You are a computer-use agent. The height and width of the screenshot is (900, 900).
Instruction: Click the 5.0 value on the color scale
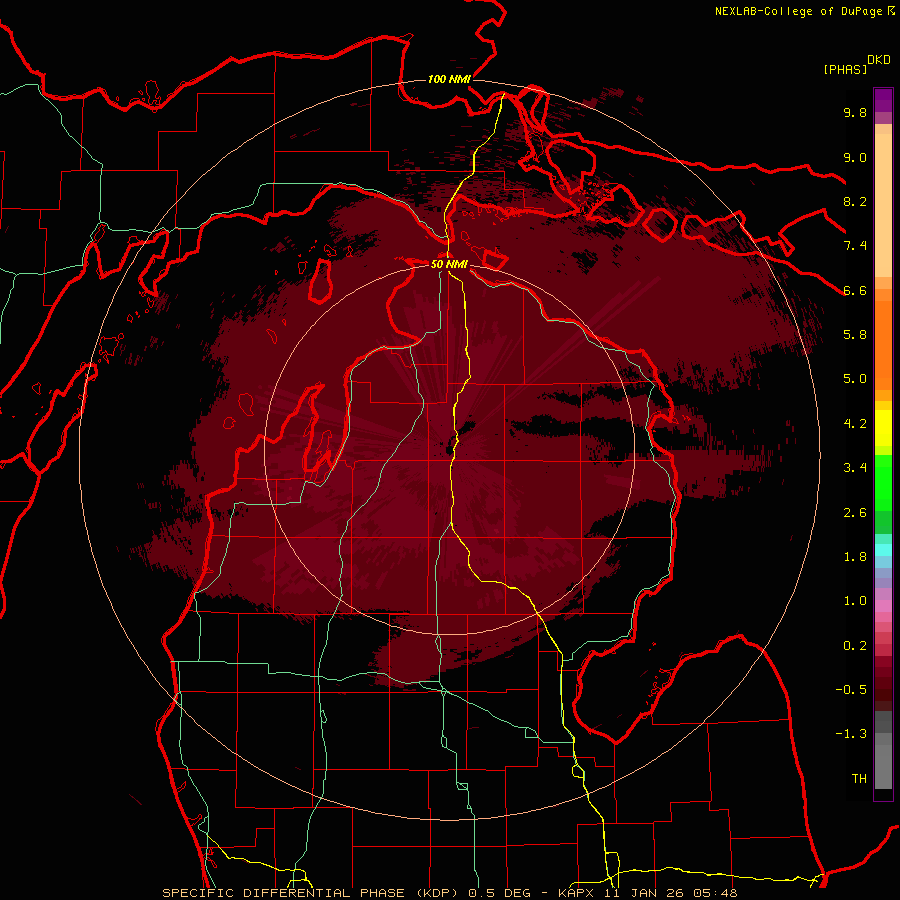pyautogui.click(x=855, y=379)
